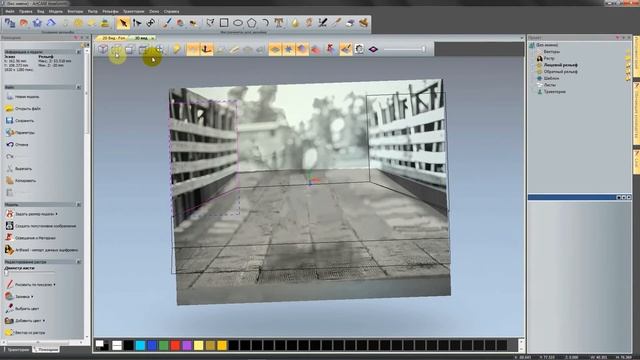
Task: Click the Создать полутоновое изображение icon
Action: (9, 226)
